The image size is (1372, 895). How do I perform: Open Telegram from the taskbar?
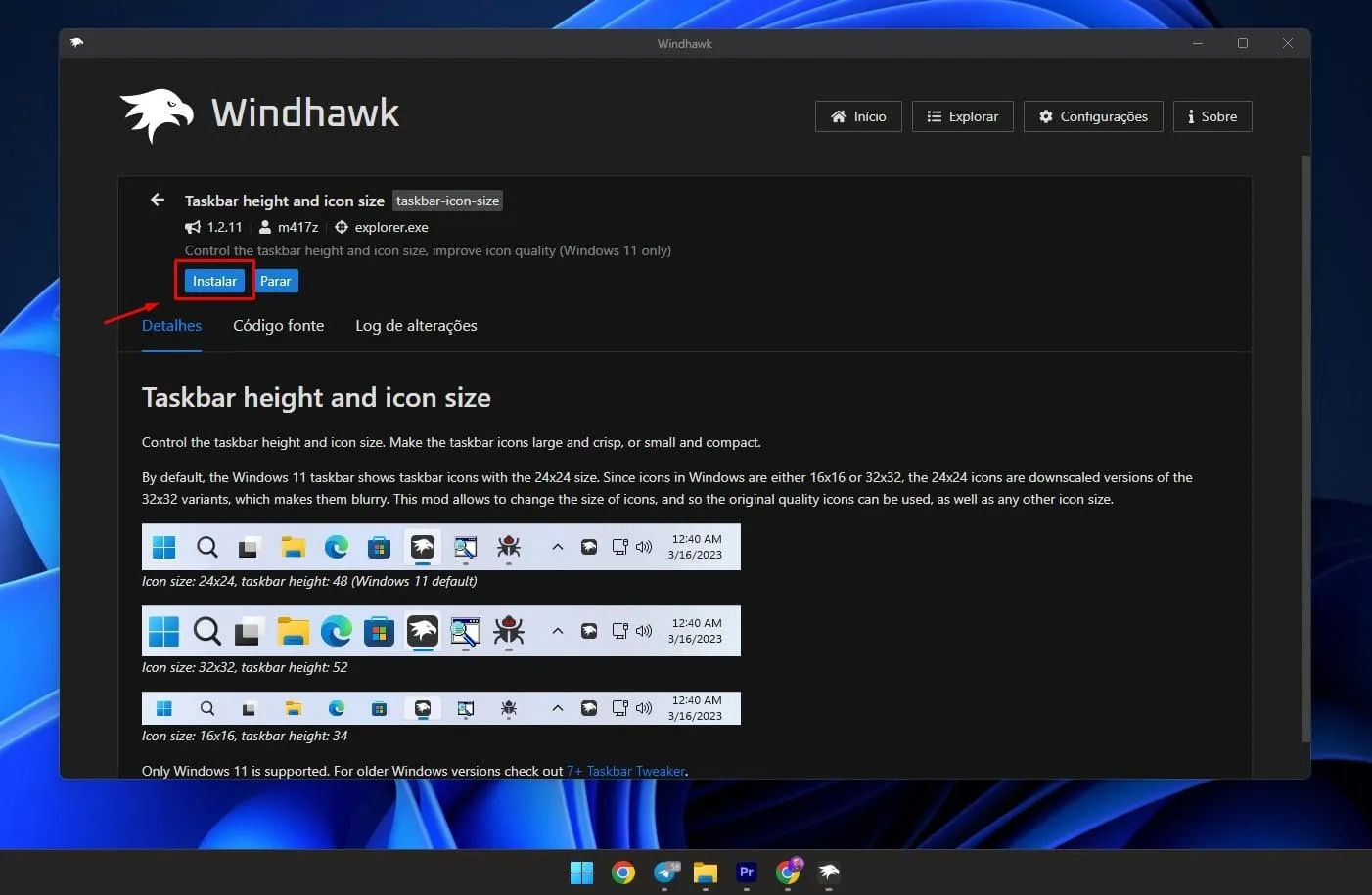(665, 873)
